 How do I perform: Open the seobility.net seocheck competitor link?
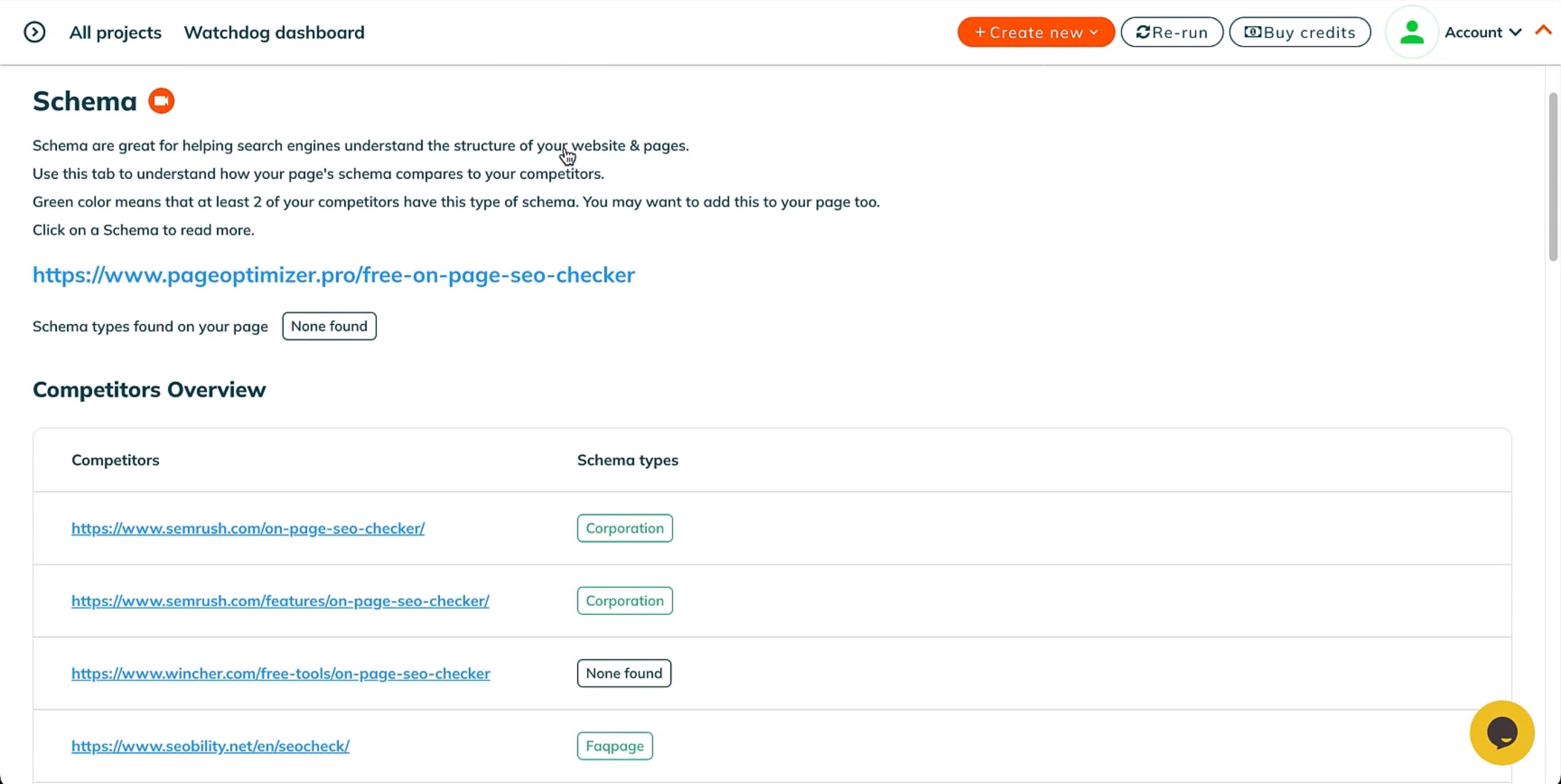point(210,746)
